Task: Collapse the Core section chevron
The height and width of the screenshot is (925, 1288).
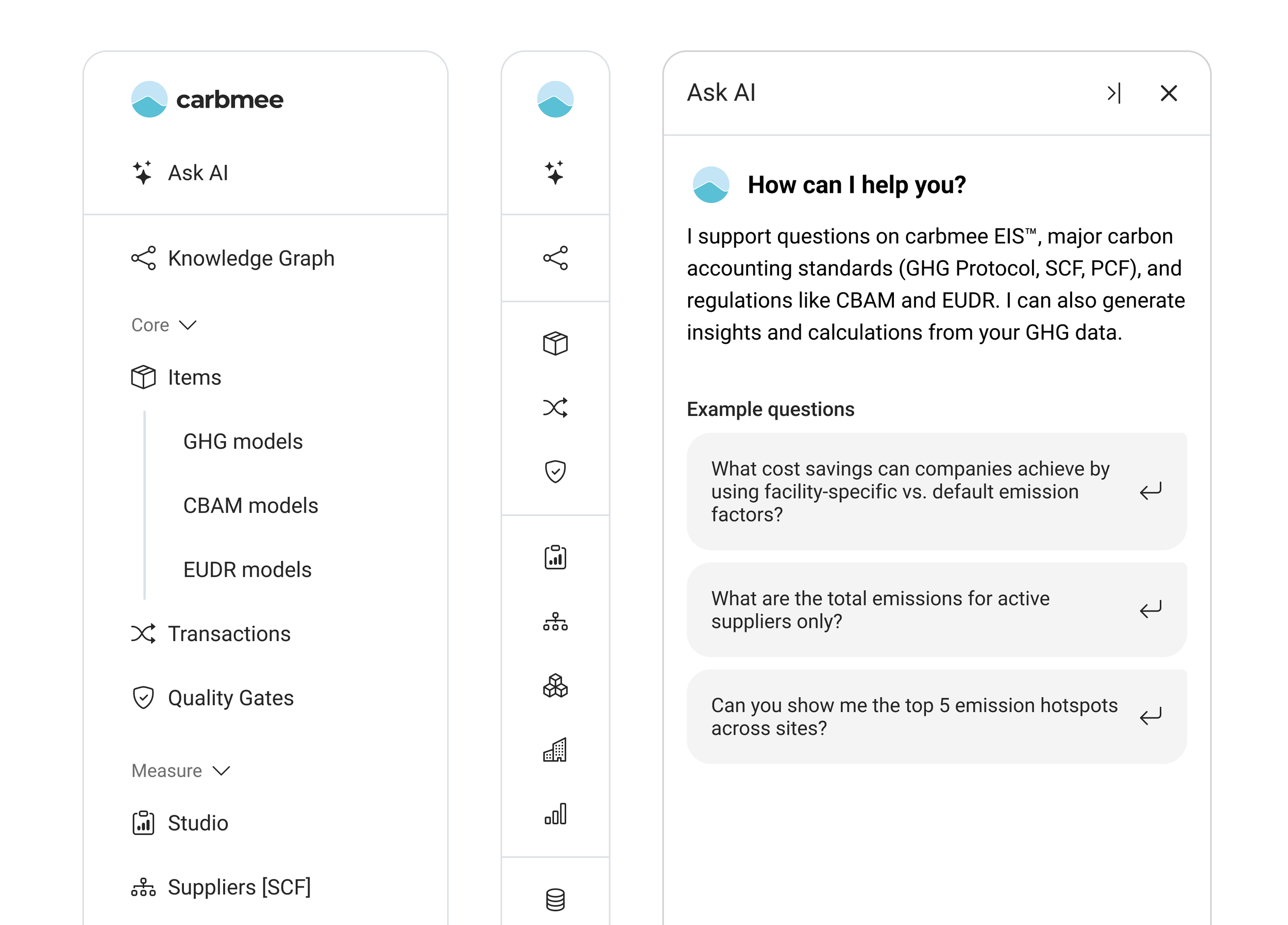Action: pos(188,325)
